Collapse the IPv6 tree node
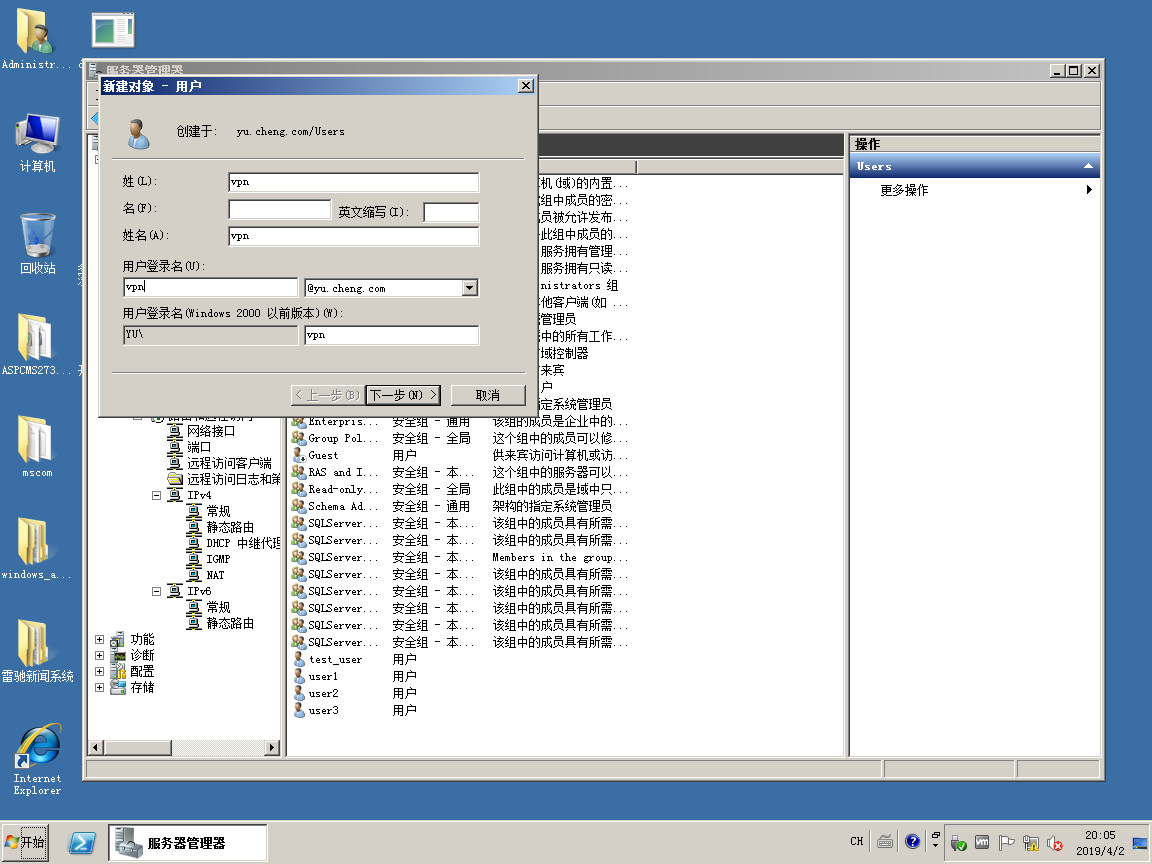Image resolution: width=1152 pixels, height=864 pixels. [157, 591]
